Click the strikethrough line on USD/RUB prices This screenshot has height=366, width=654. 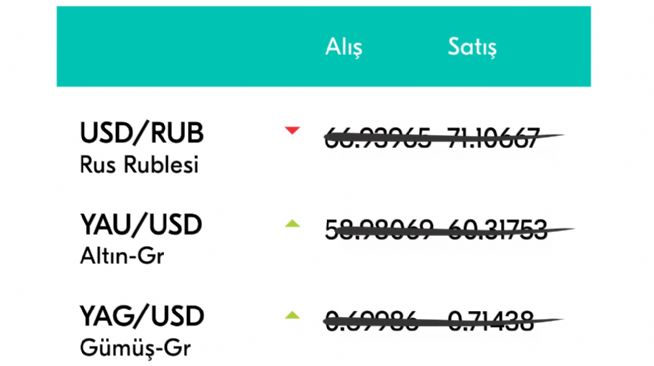click(x=444, y=137)
